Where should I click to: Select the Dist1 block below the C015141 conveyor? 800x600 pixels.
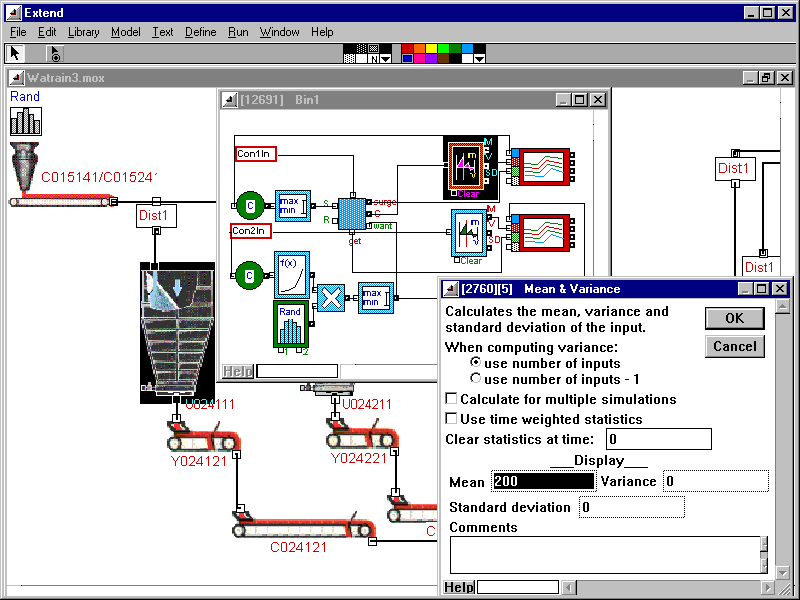(x=157, y=216)
